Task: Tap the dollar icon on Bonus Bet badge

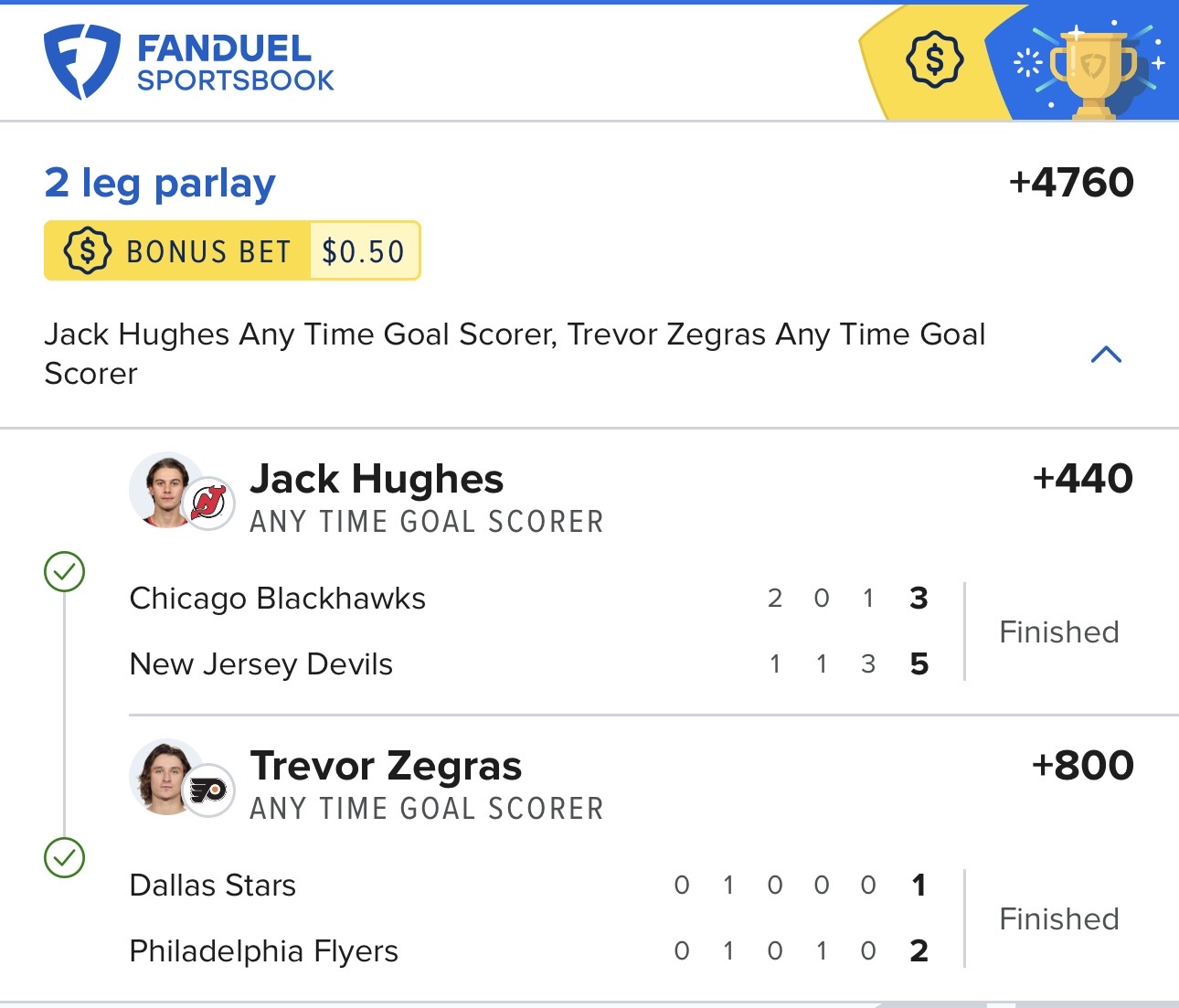Action: [87, 250]
